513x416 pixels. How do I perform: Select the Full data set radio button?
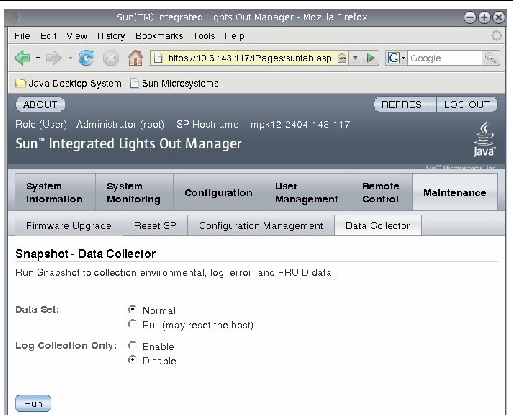point(132,324)
